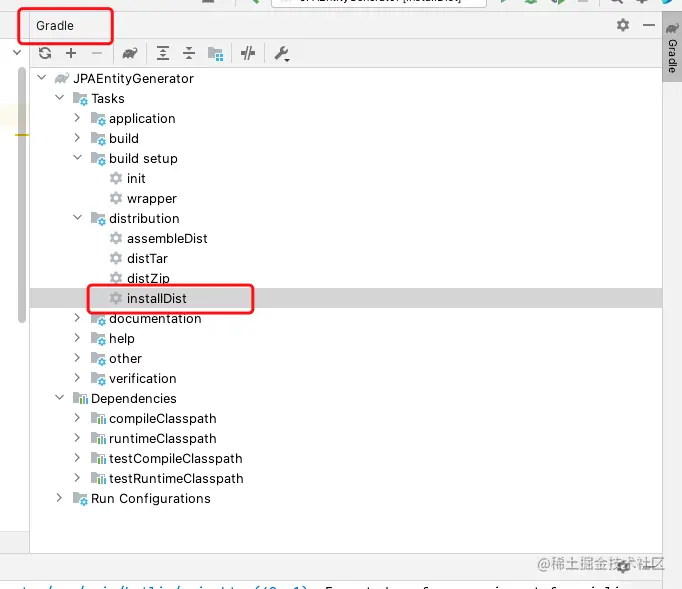Screen dimensions: 682x589
Task: Click the Gradle panel title
Action: point(55,26)
